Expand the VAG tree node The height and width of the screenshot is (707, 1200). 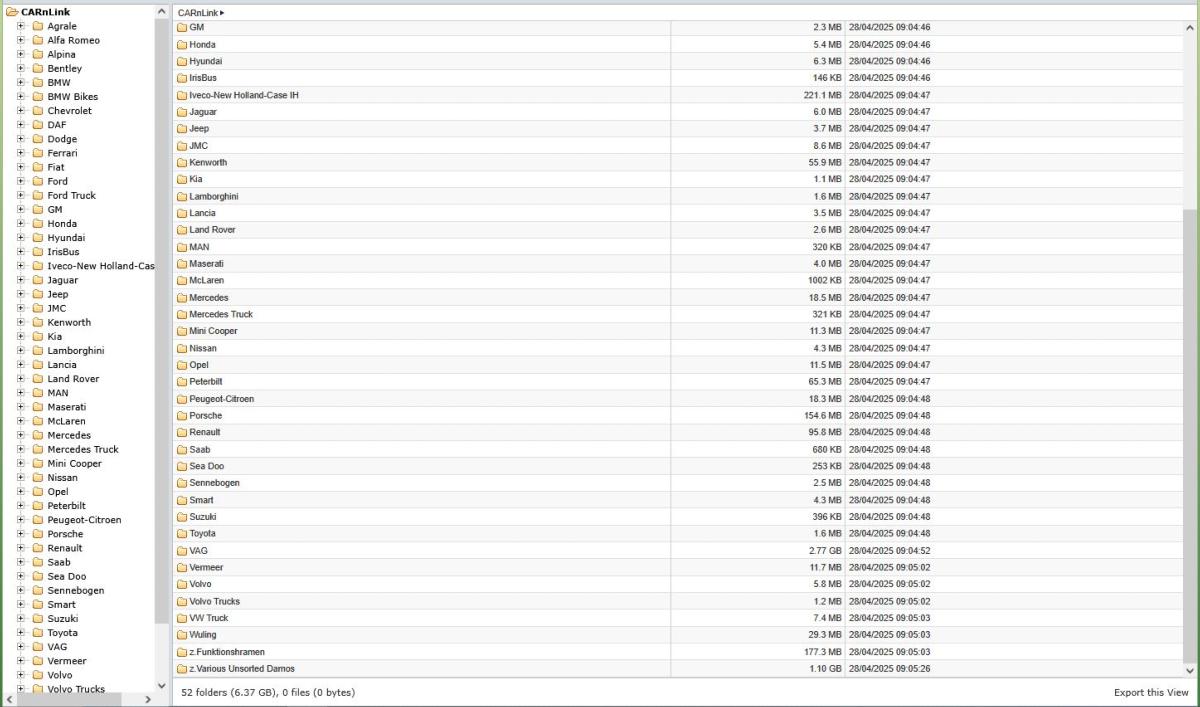point(21,647)
